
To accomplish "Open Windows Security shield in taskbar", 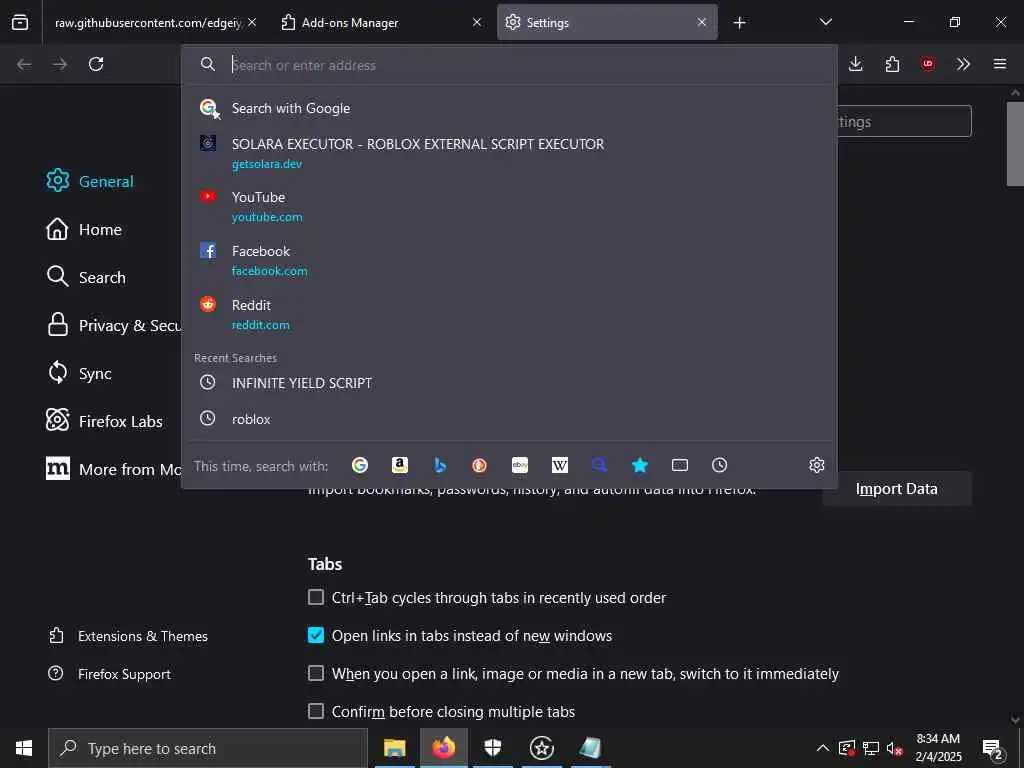I will coord(492,748).
